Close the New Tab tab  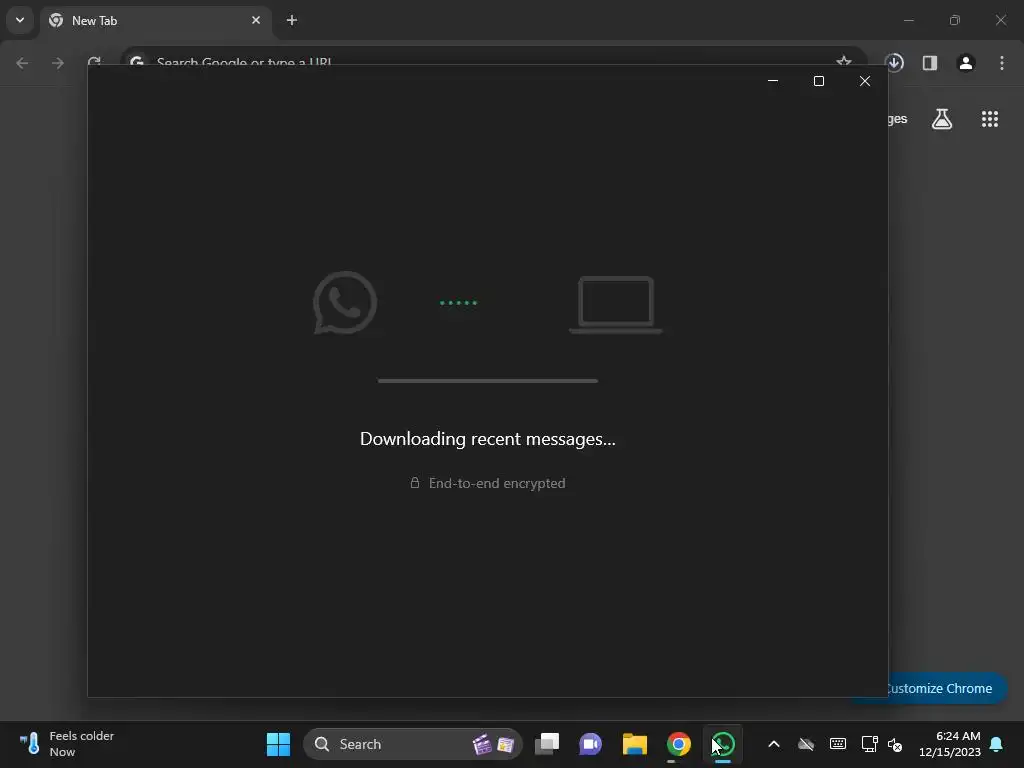click(x=256, y=20)
